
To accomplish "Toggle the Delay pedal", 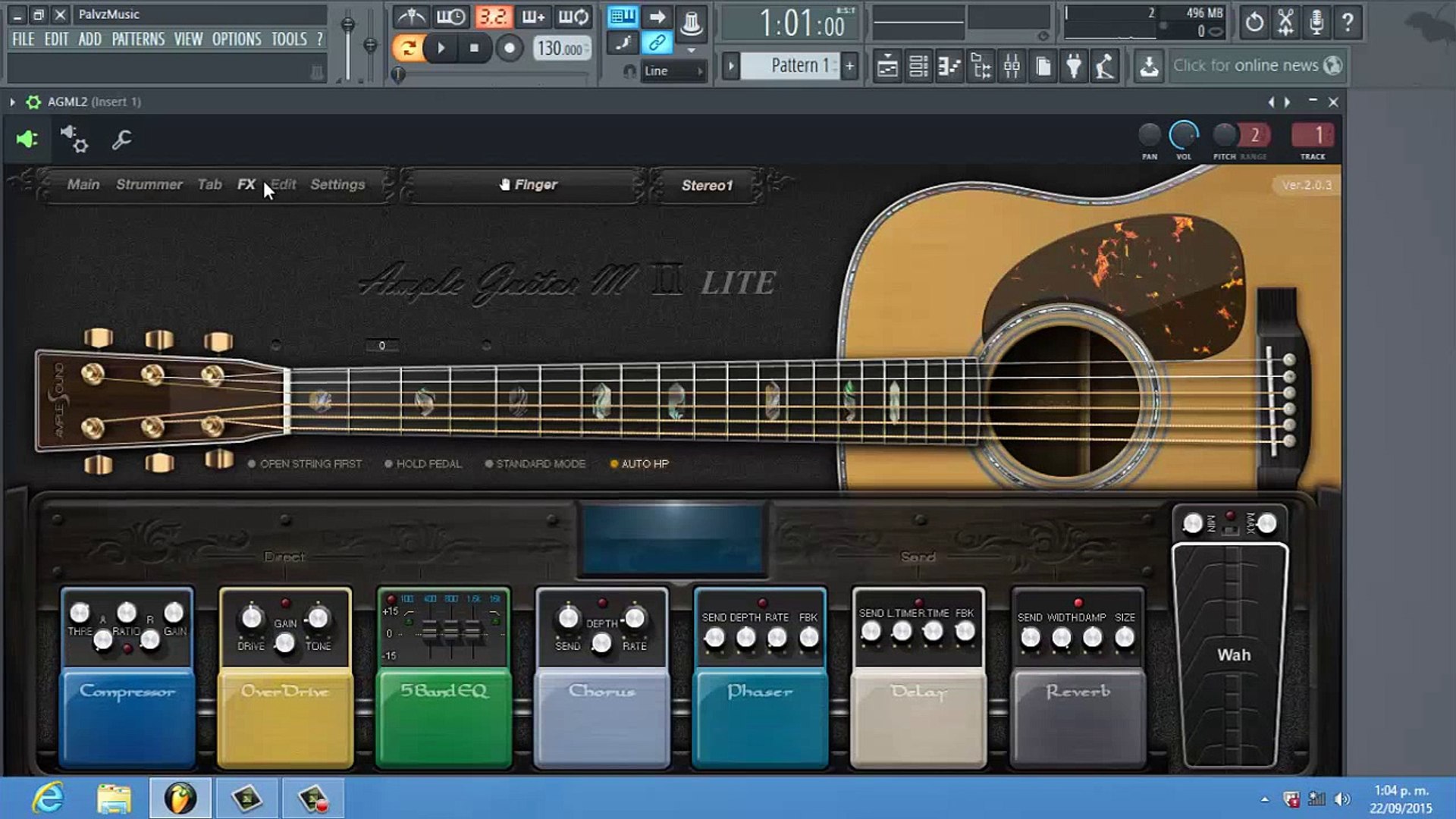I will [x=918, y=717].
